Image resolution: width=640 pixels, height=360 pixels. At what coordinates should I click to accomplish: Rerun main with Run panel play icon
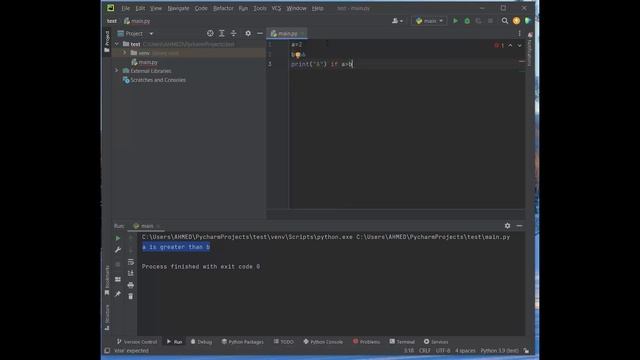point(118,238)
